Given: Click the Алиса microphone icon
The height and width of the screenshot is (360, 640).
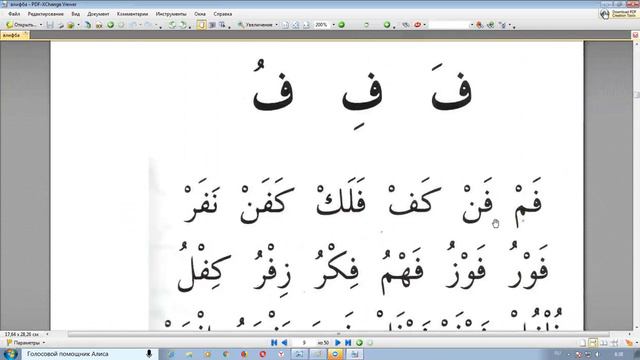Looking at the screenshot, I should pyautogui.click(x=149, y=354).
